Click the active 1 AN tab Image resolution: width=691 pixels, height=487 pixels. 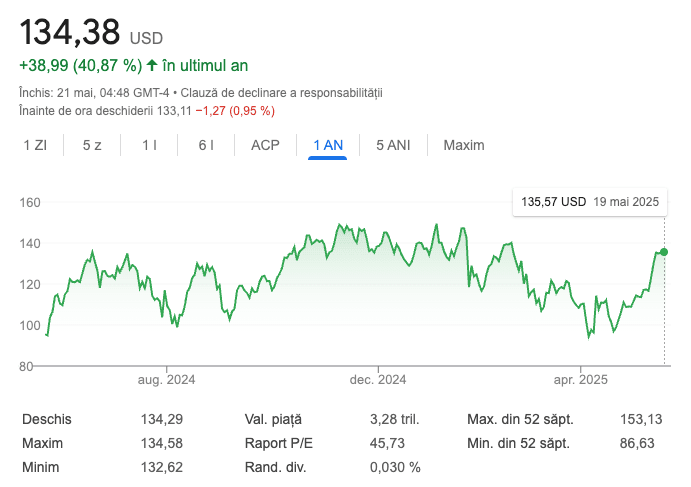328,145
